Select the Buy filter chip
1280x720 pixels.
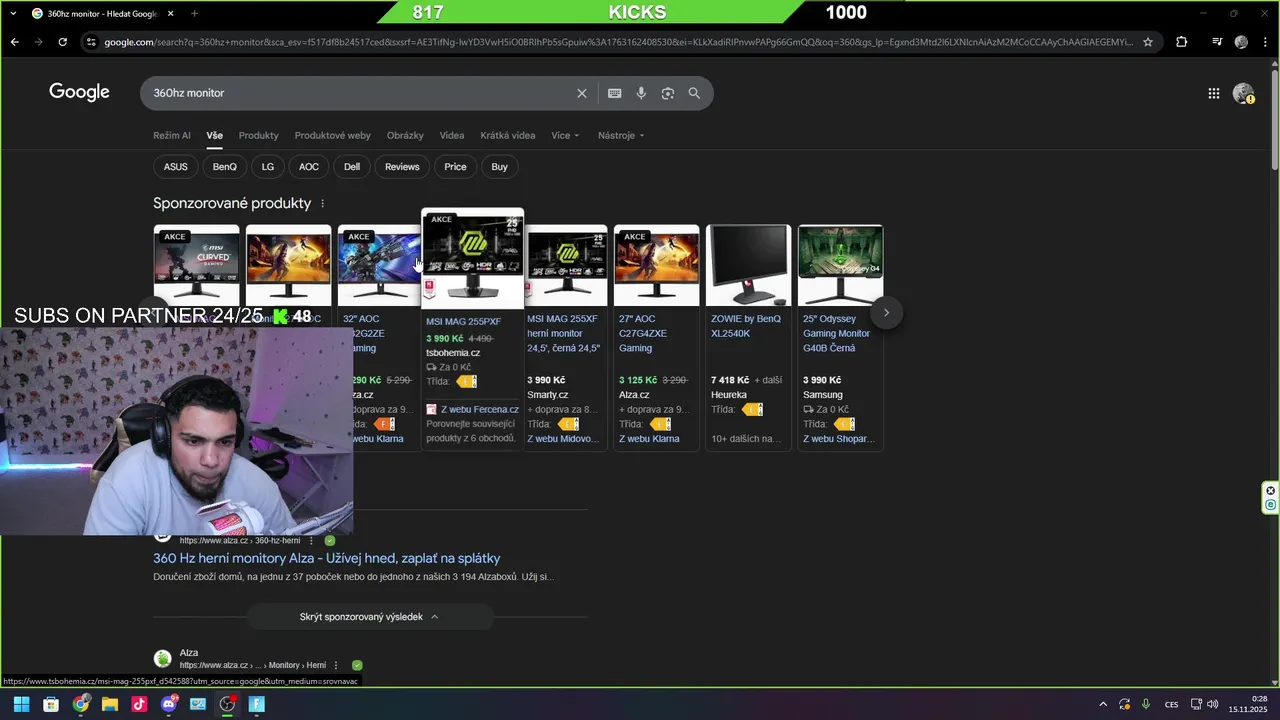click(499, 167)
